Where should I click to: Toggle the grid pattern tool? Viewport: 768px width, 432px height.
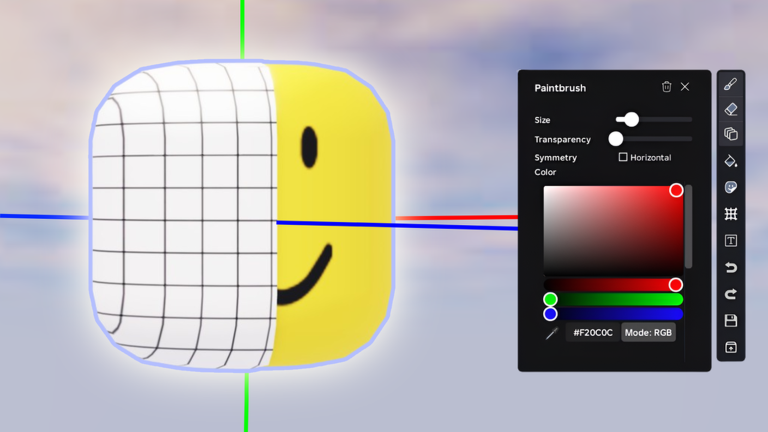730,214
